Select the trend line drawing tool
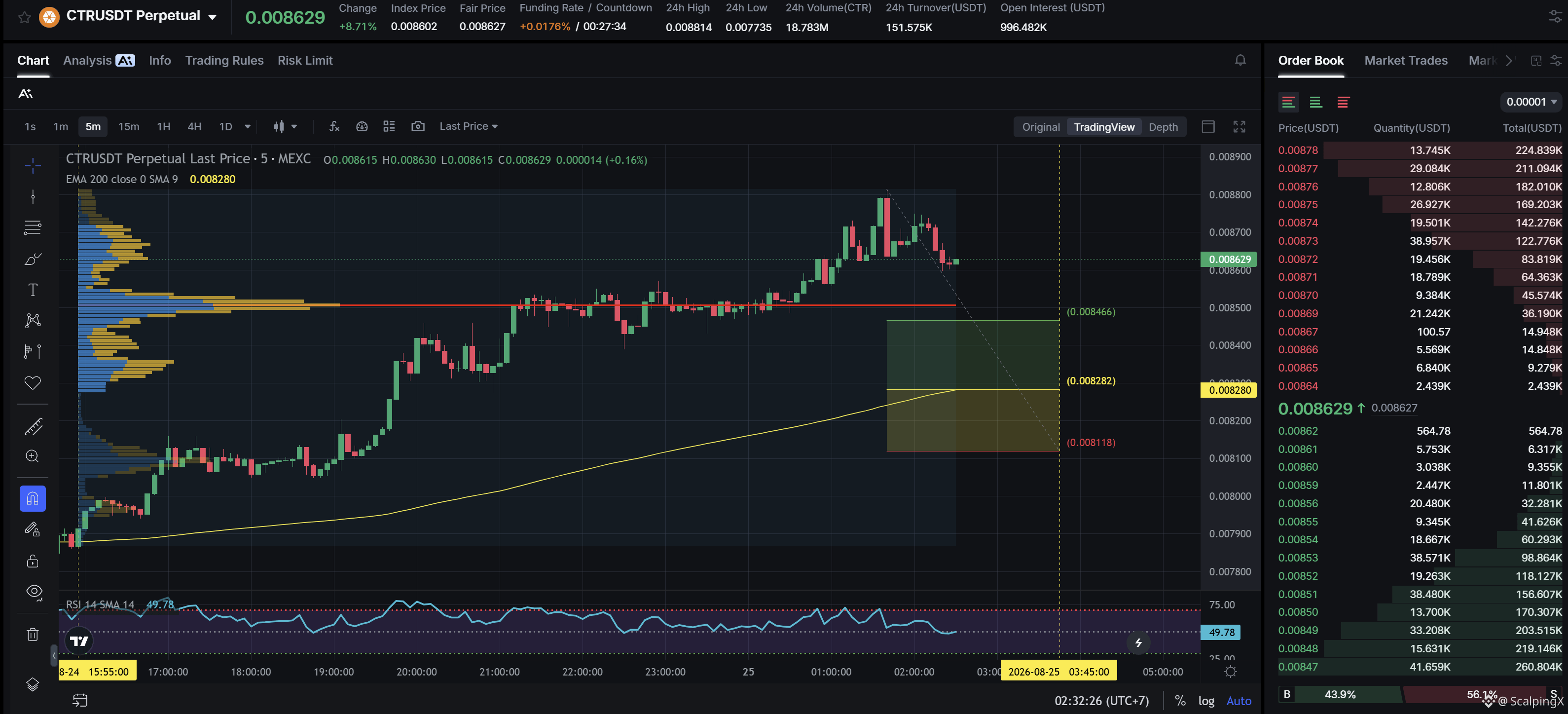This screenshot has height=714, width=1568. 33,196
